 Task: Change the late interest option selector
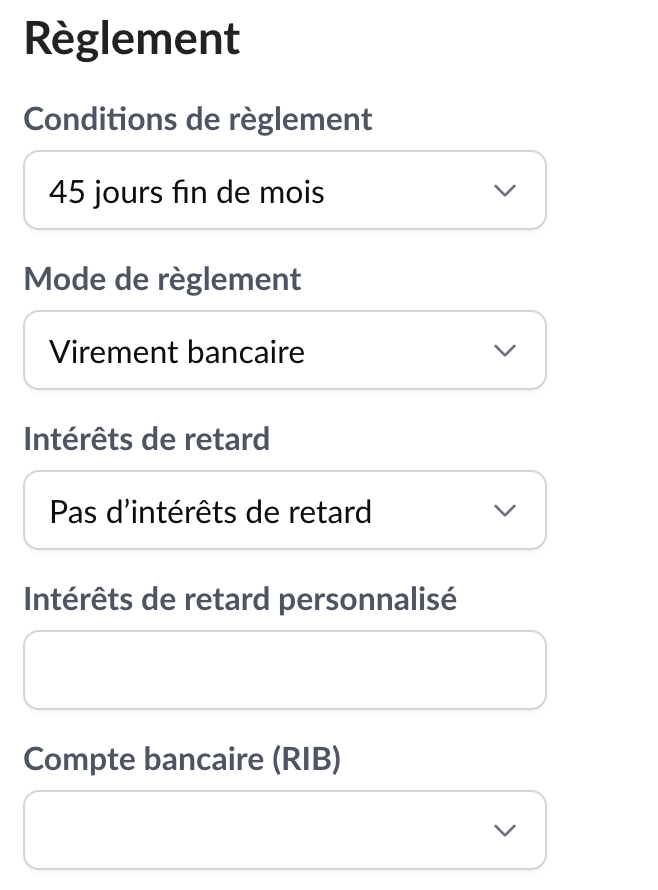pyautogui.click(x=284, y=510)
